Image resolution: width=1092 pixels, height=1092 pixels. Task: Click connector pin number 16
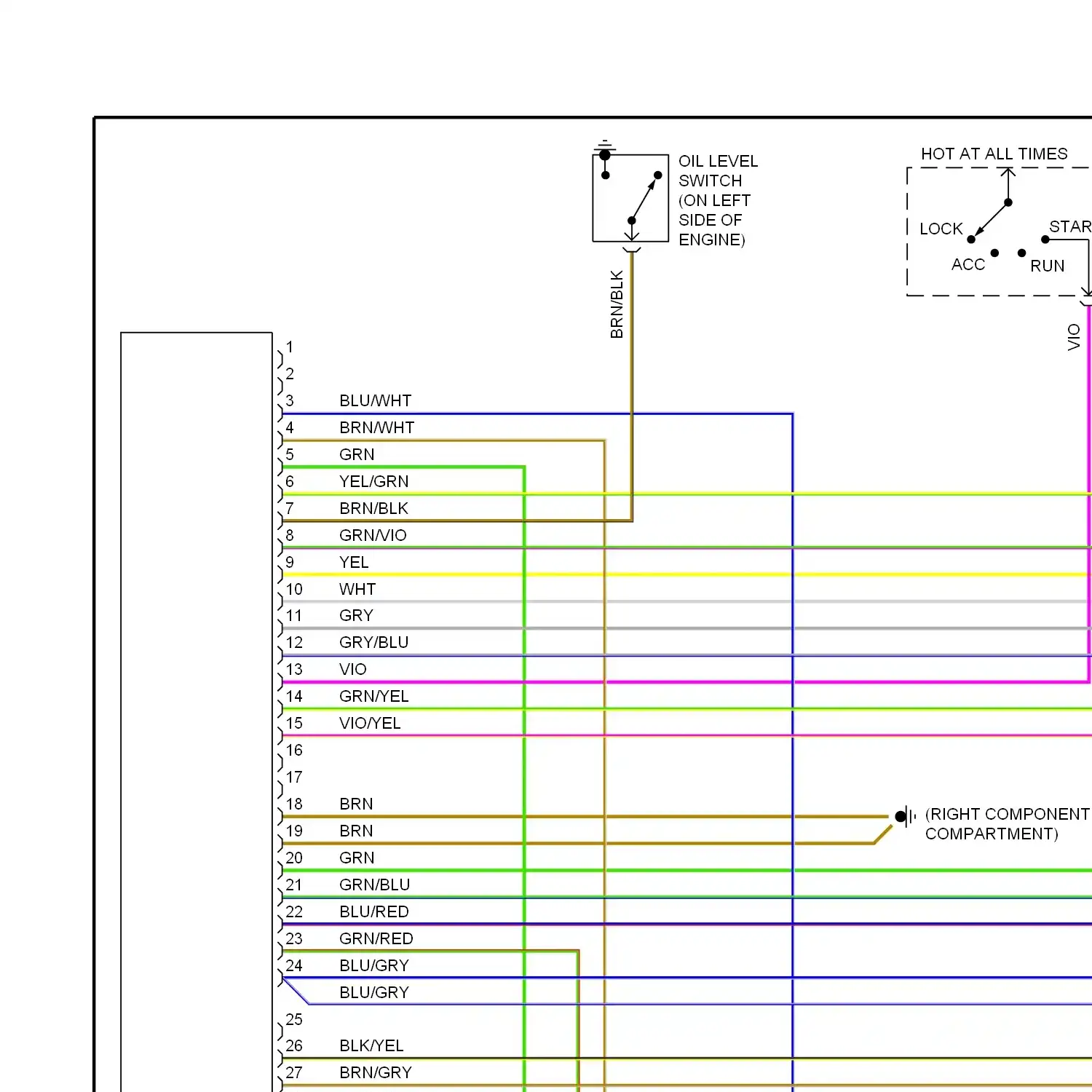294,750
